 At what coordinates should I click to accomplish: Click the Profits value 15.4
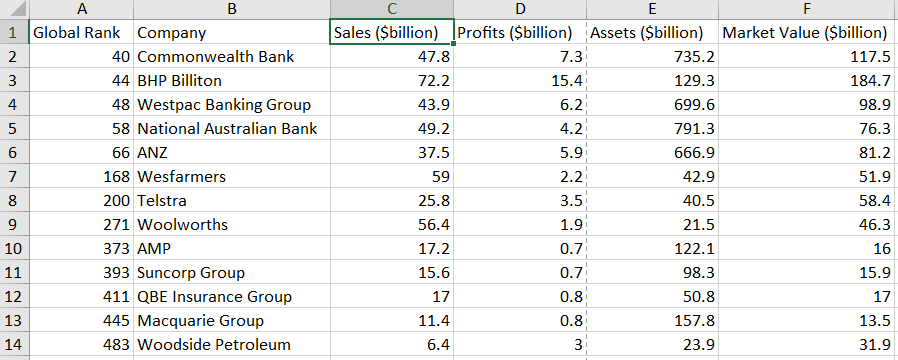(x=520, y=80)
